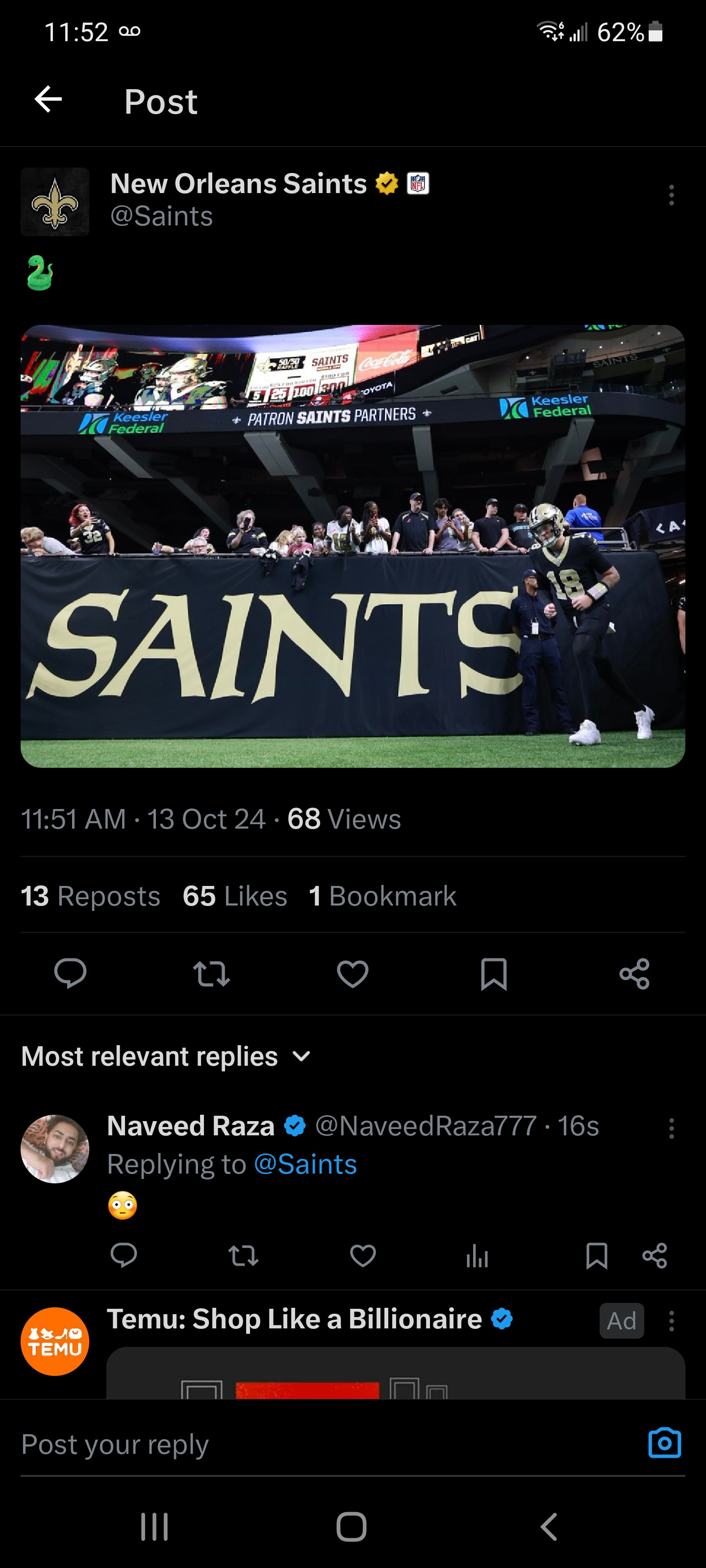
Task: Reply to the Saints post
Action: 70,973
